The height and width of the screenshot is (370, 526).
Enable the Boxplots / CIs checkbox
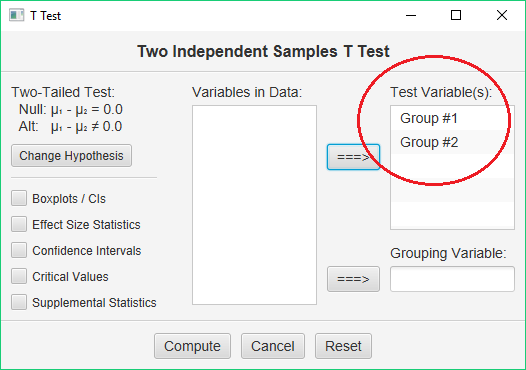coord(19,198)
